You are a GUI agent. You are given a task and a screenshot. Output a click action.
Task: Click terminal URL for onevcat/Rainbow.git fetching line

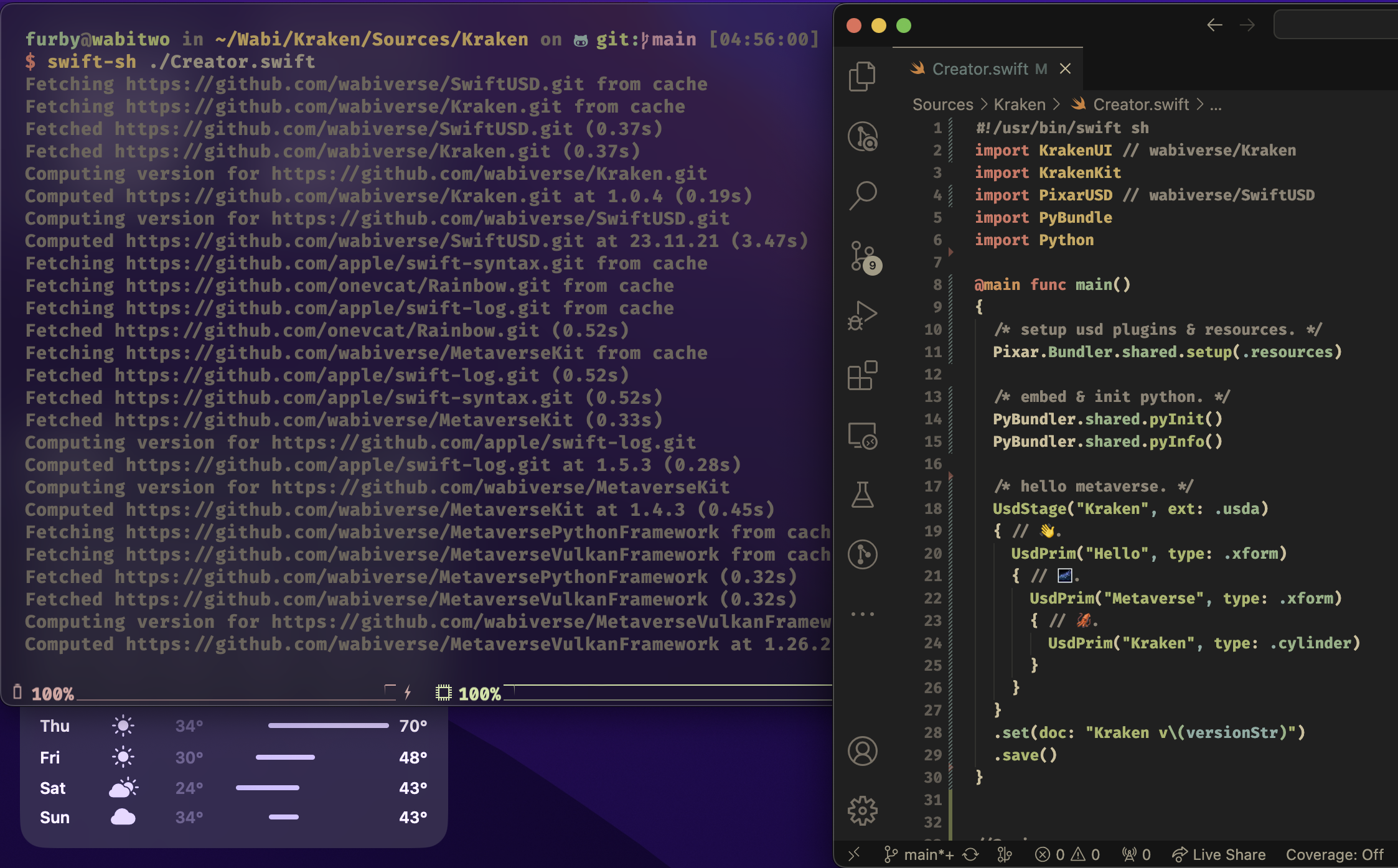point(338,286)
